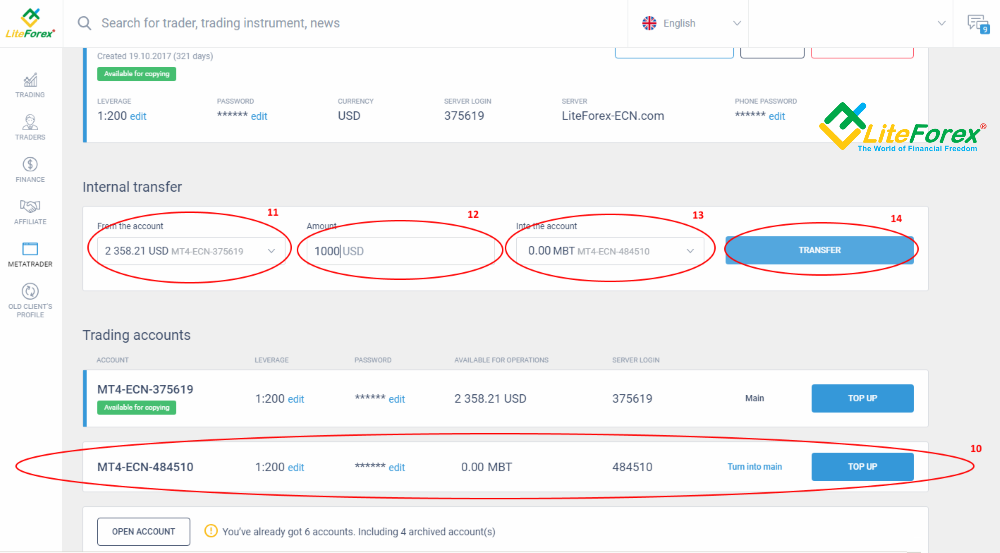Viewport: 1000px width, 553px height.
Task: Open the Finance sidebar section
Action: [x=30, y=170]
